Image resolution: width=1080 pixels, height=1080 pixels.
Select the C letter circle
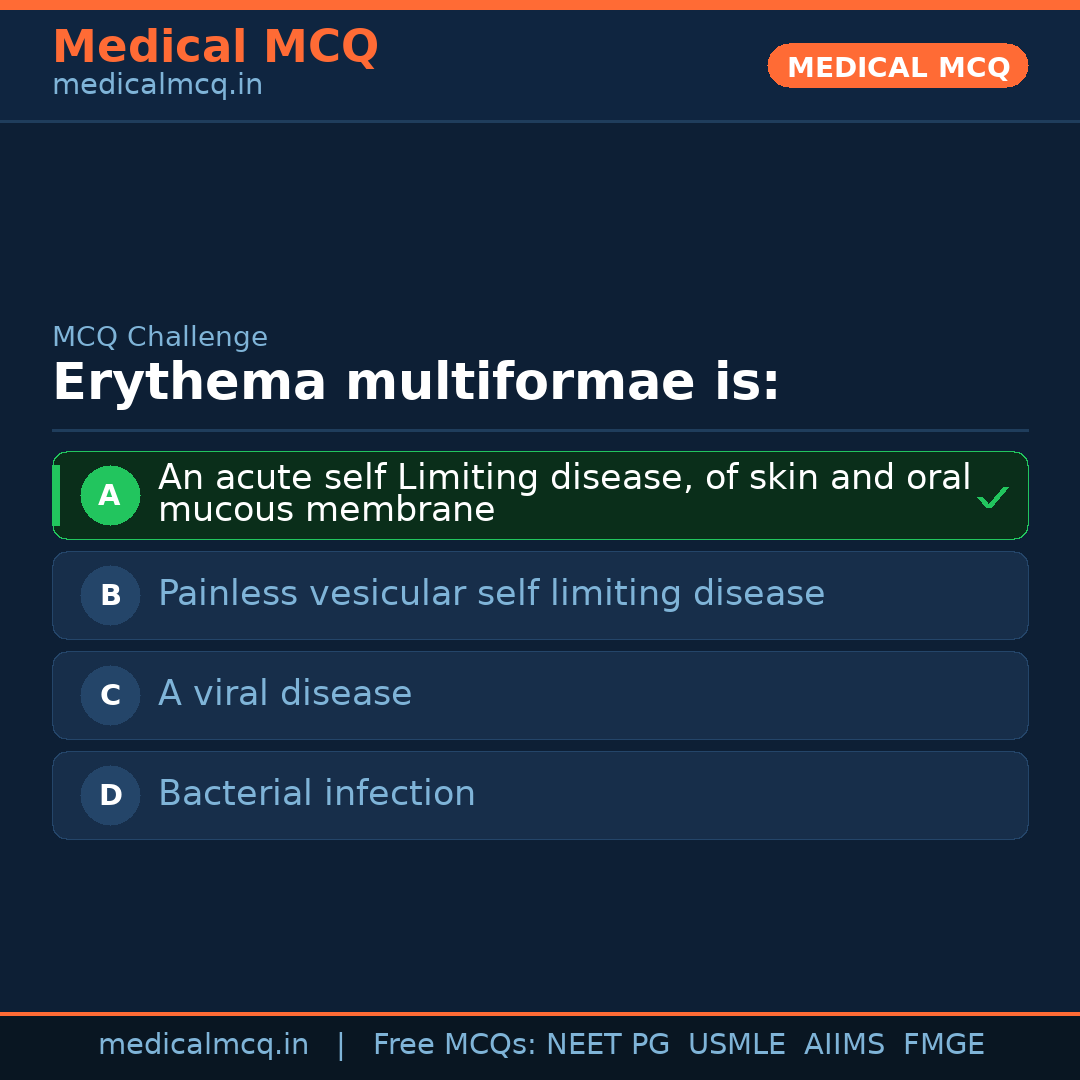point(110,696)
